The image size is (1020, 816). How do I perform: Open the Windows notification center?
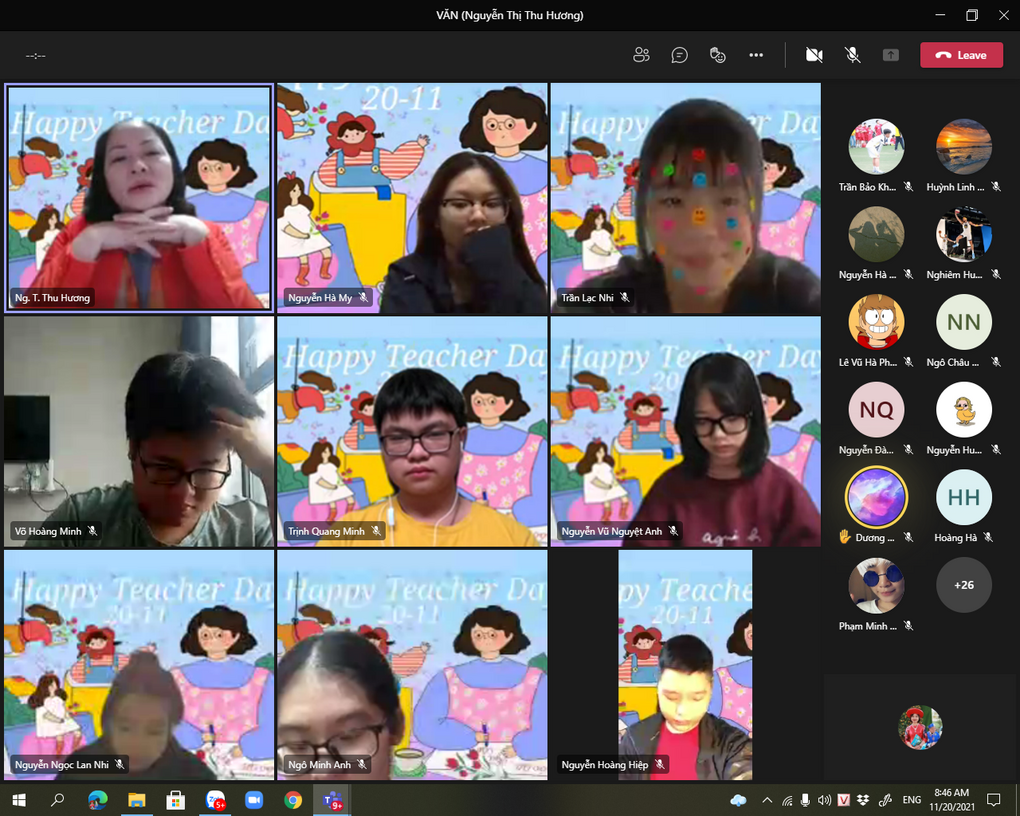pyautogui.click(x=994, y=800)
